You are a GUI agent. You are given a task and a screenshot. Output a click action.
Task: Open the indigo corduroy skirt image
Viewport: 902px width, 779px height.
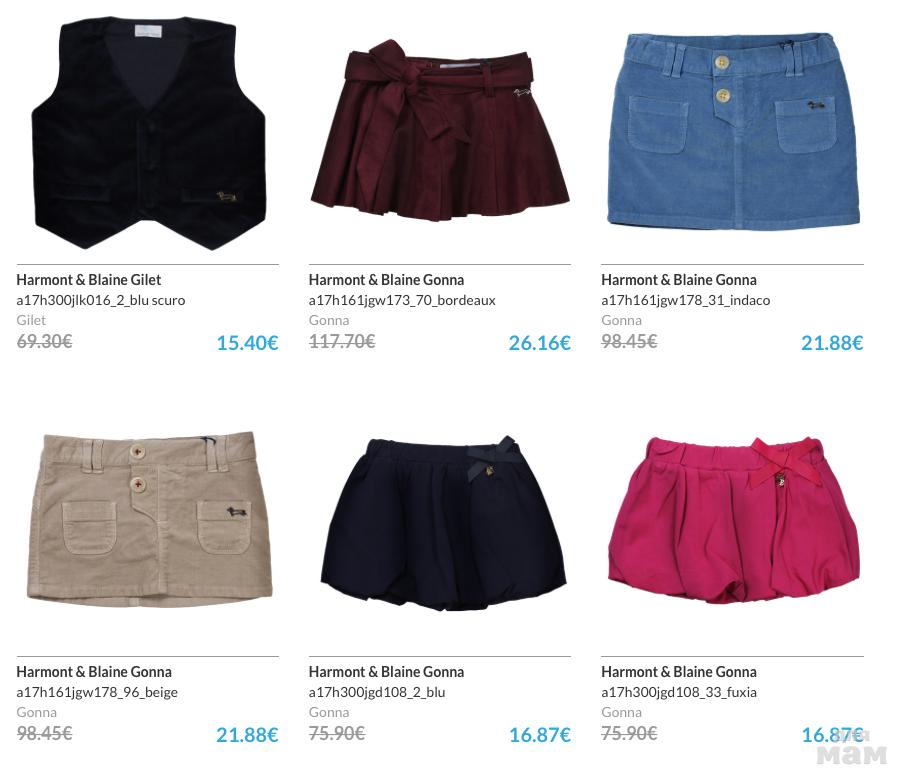(x=733, y=131)
